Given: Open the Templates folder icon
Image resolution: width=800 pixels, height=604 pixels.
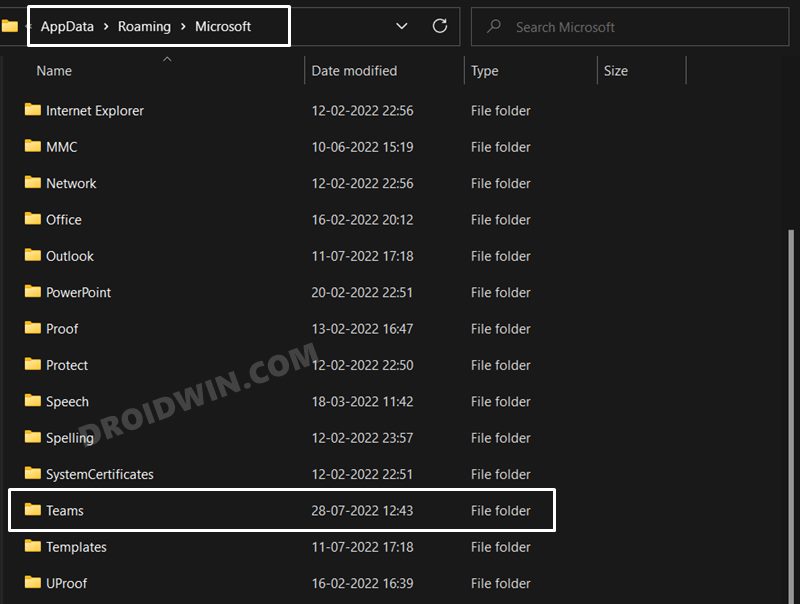Looking at the screenshot, I should click(x=33, y=547).
